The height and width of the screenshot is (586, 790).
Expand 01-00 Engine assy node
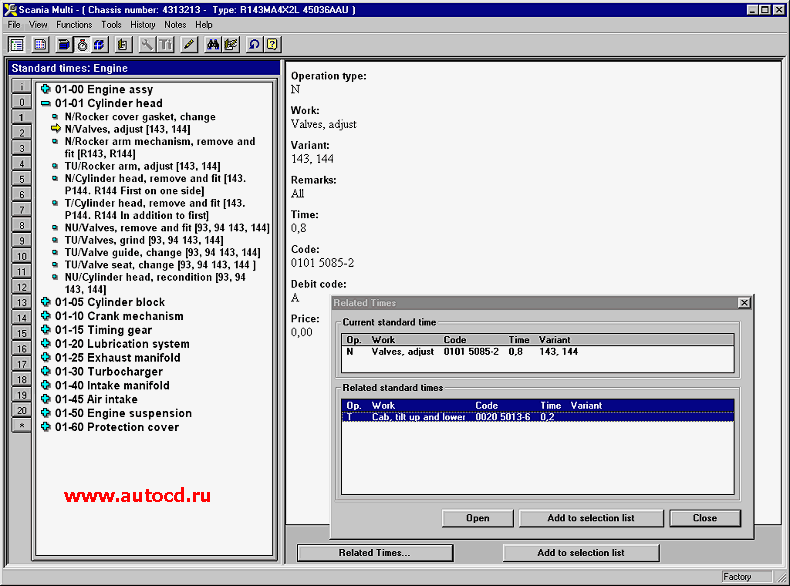click(46, 89)
